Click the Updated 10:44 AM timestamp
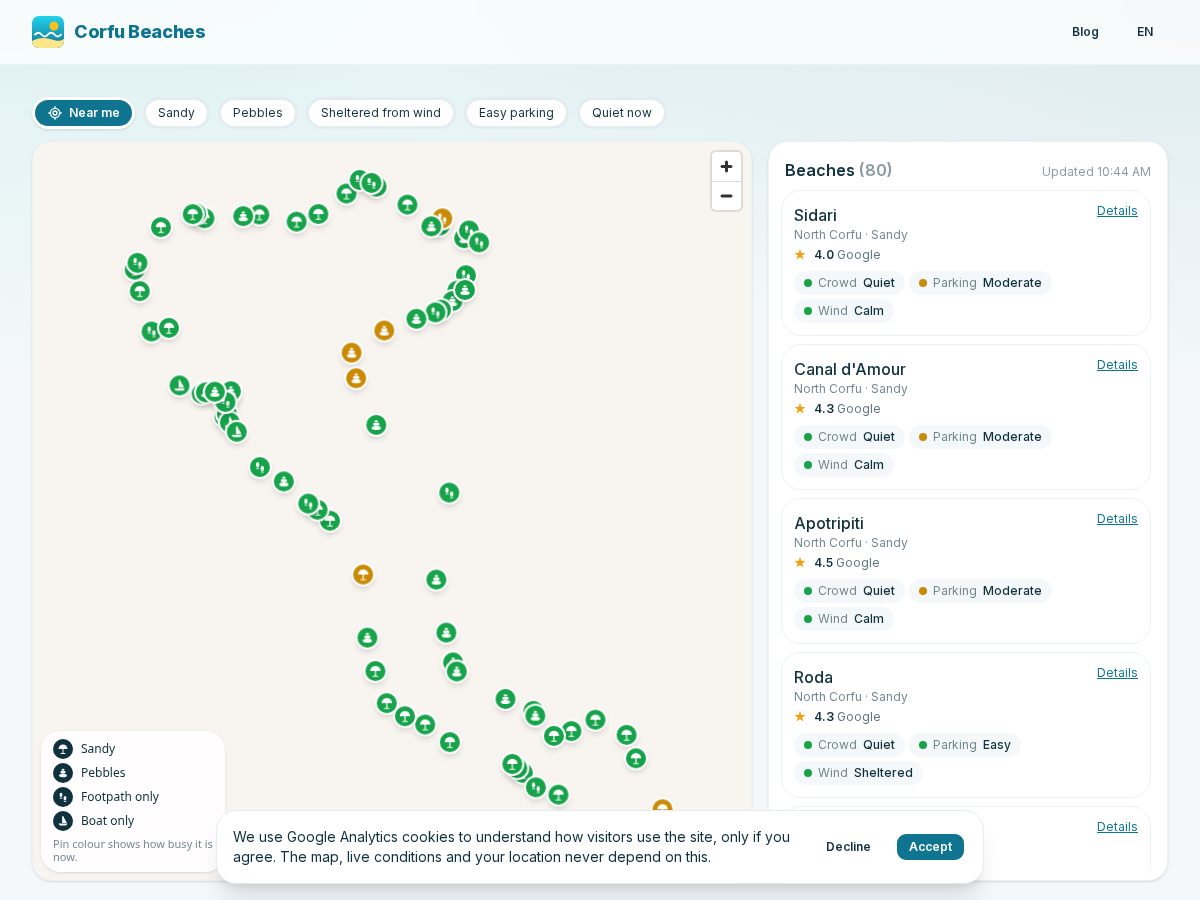This screenshot has width=1200, height=900. (1096, 172)
